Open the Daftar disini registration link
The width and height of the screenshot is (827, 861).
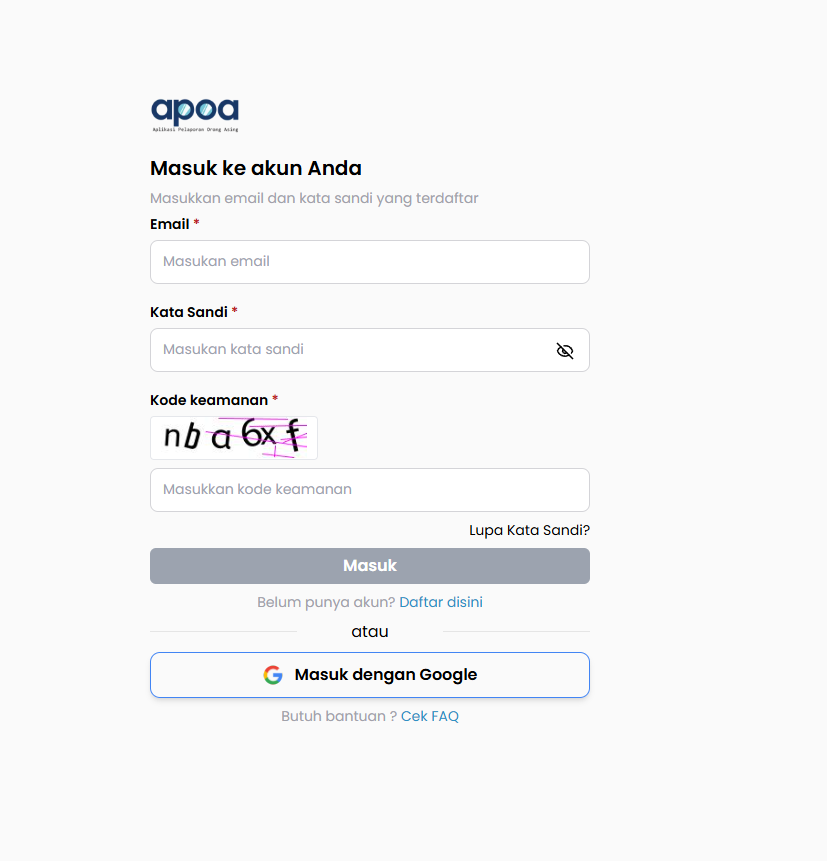pyautogui.click(x=441, y=602)
